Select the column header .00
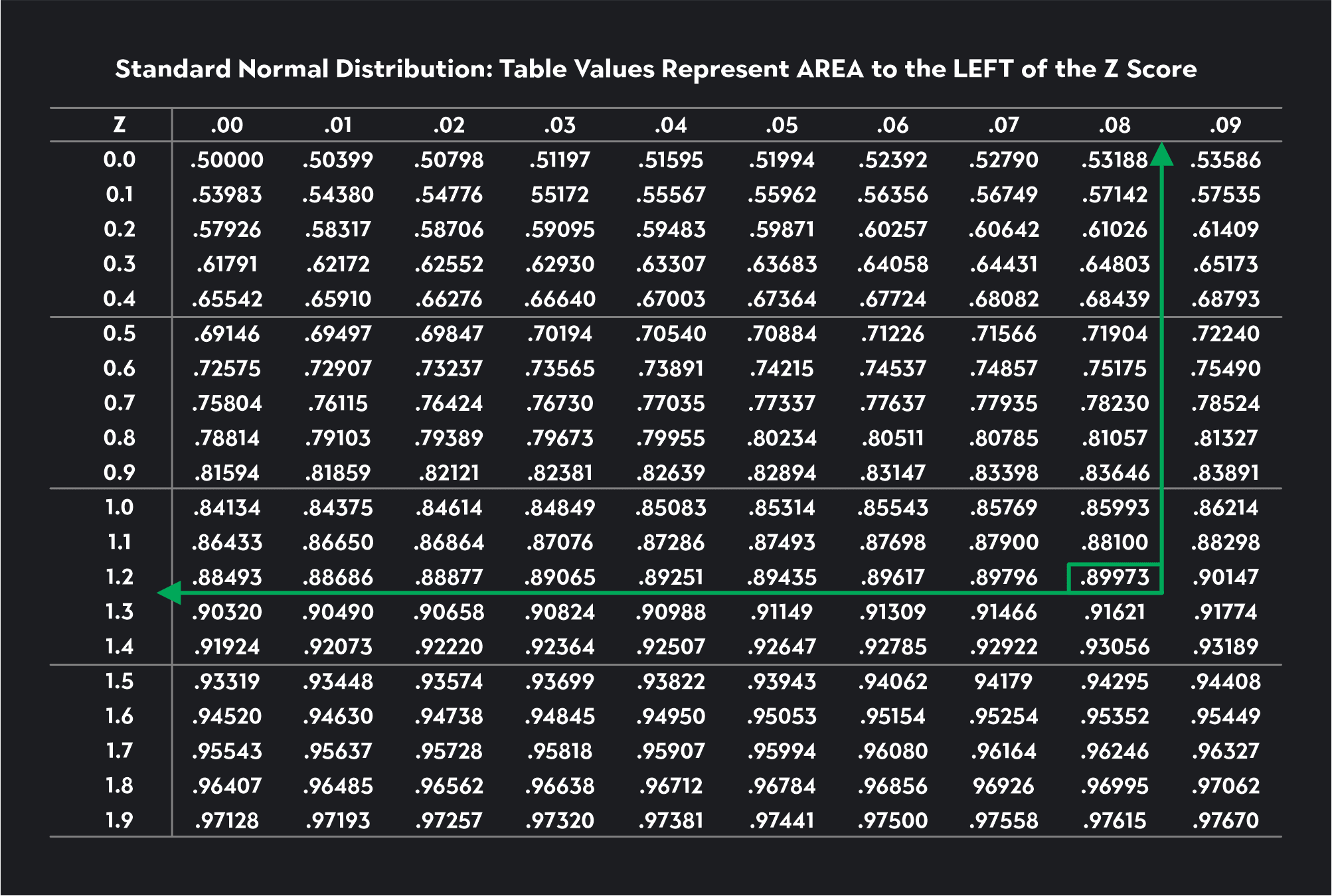Screen dimensions: 1332x896 226,124
